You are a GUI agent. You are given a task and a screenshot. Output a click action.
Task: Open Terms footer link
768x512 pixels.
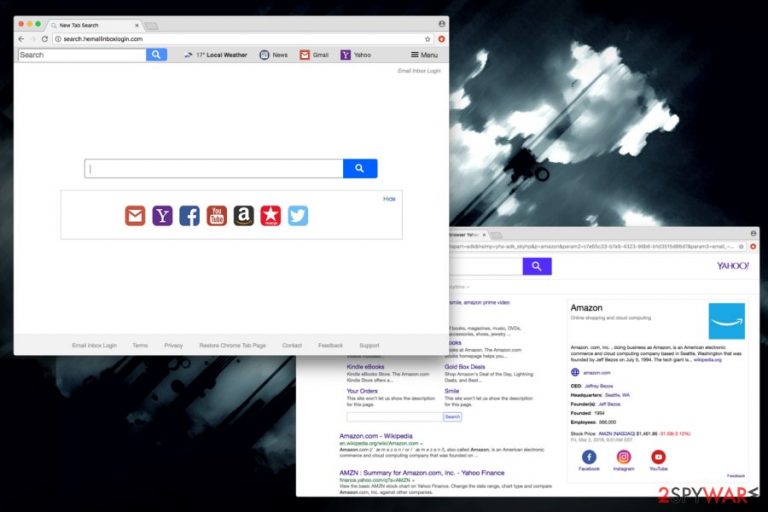click(x=140, y=345)
